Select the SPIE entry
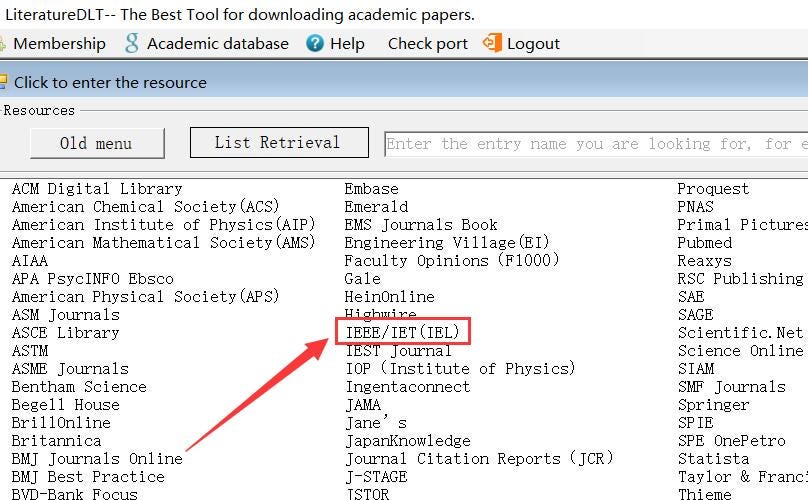Viewport: 808px width, 500px height. click(696, 423)
